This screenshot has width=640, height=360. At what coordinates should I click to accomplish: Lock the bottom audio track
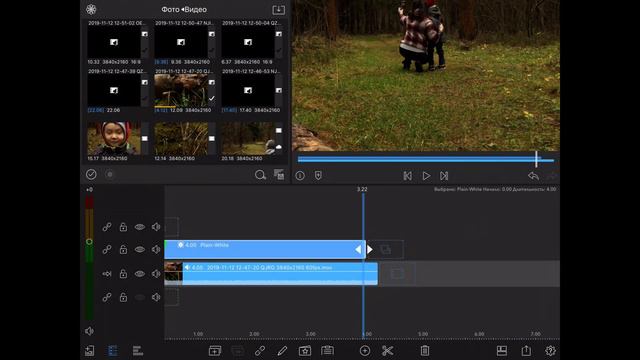(123, 298)
